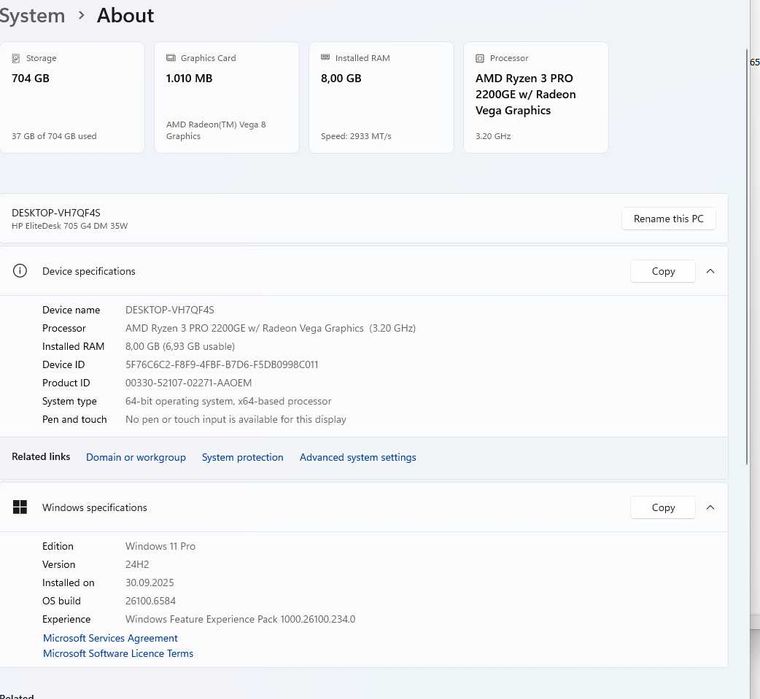This screenshot has height=699, width=760.
Task: Select the AMD Radeon Vega 8 graphics card text
Action: click(x=216, y=130)
